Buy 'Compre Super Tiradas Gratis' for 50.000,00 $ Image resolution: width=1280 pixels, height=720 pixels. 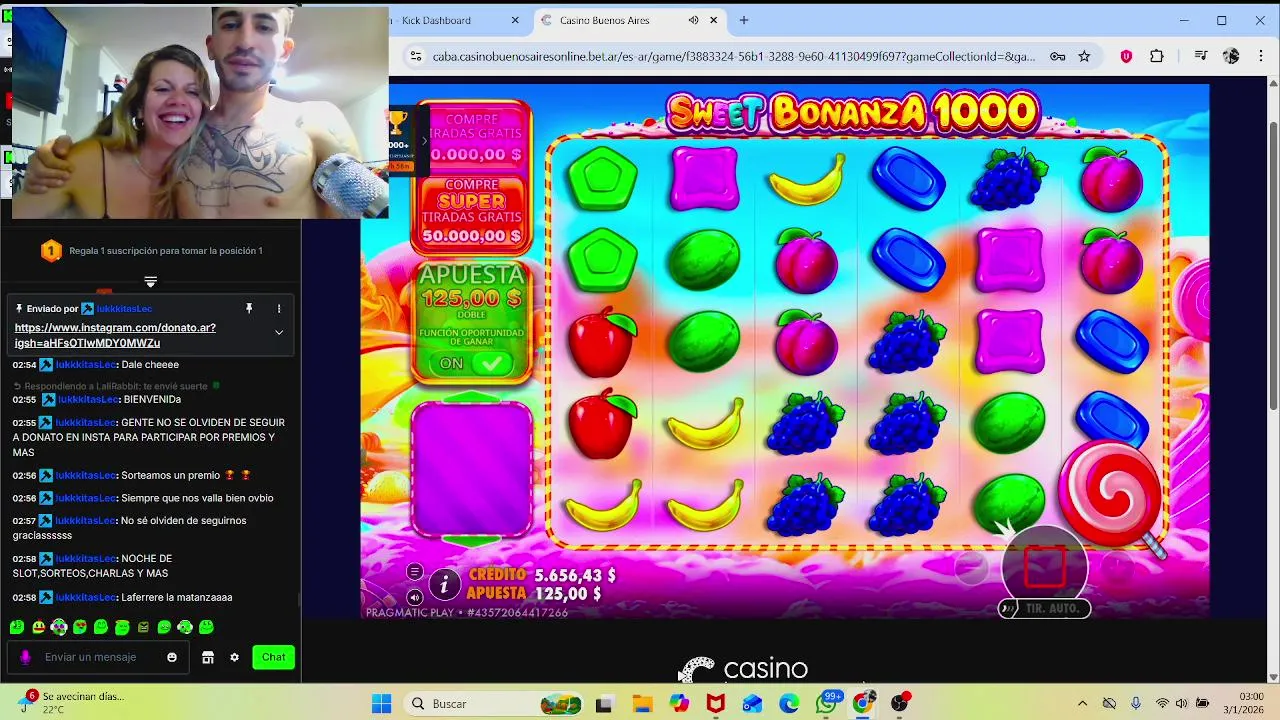(471, 211)
